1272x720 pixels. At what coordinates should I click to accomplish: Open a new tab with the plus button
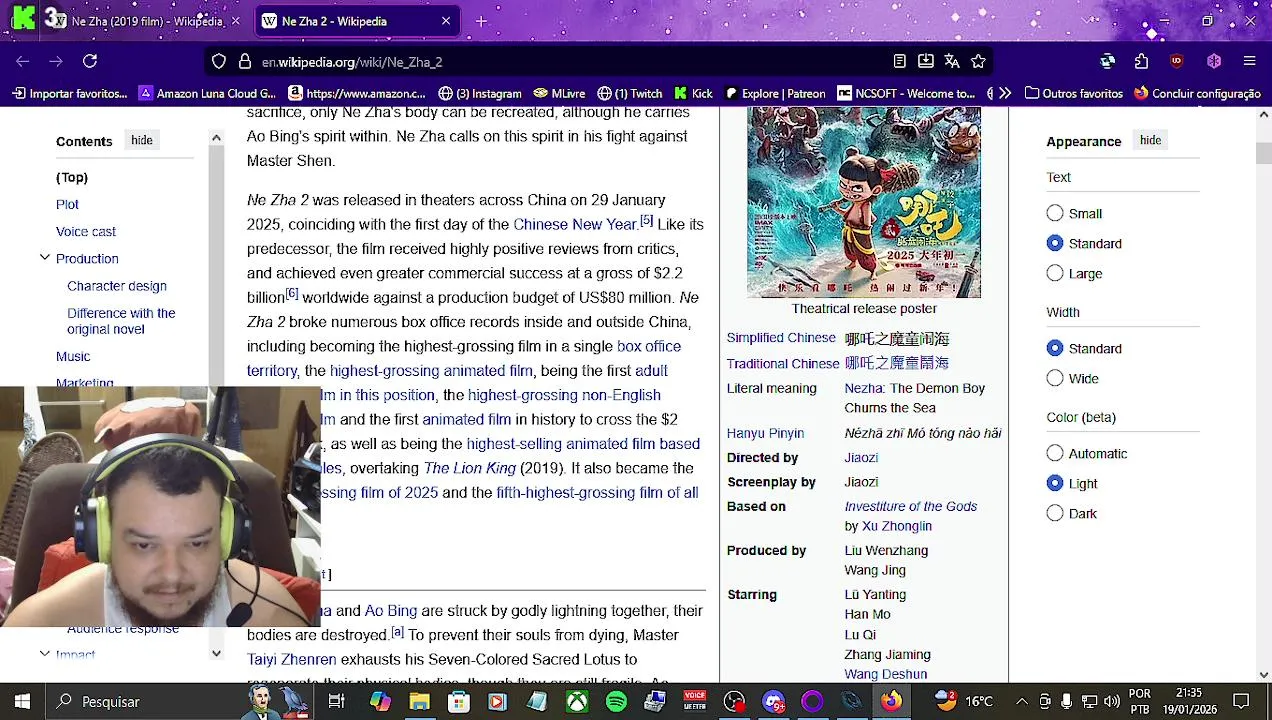coord(481,21)
